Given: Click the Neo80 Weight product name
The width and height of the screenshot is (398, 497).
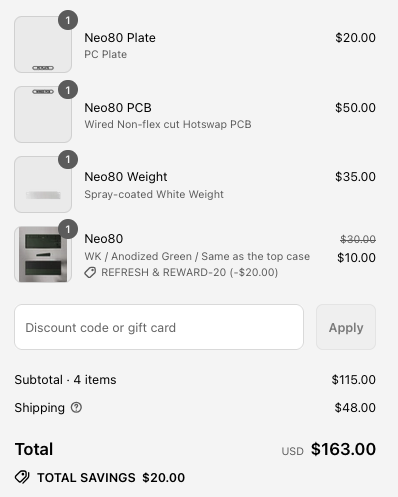Looking at the screenshot, I should (126, 177).
